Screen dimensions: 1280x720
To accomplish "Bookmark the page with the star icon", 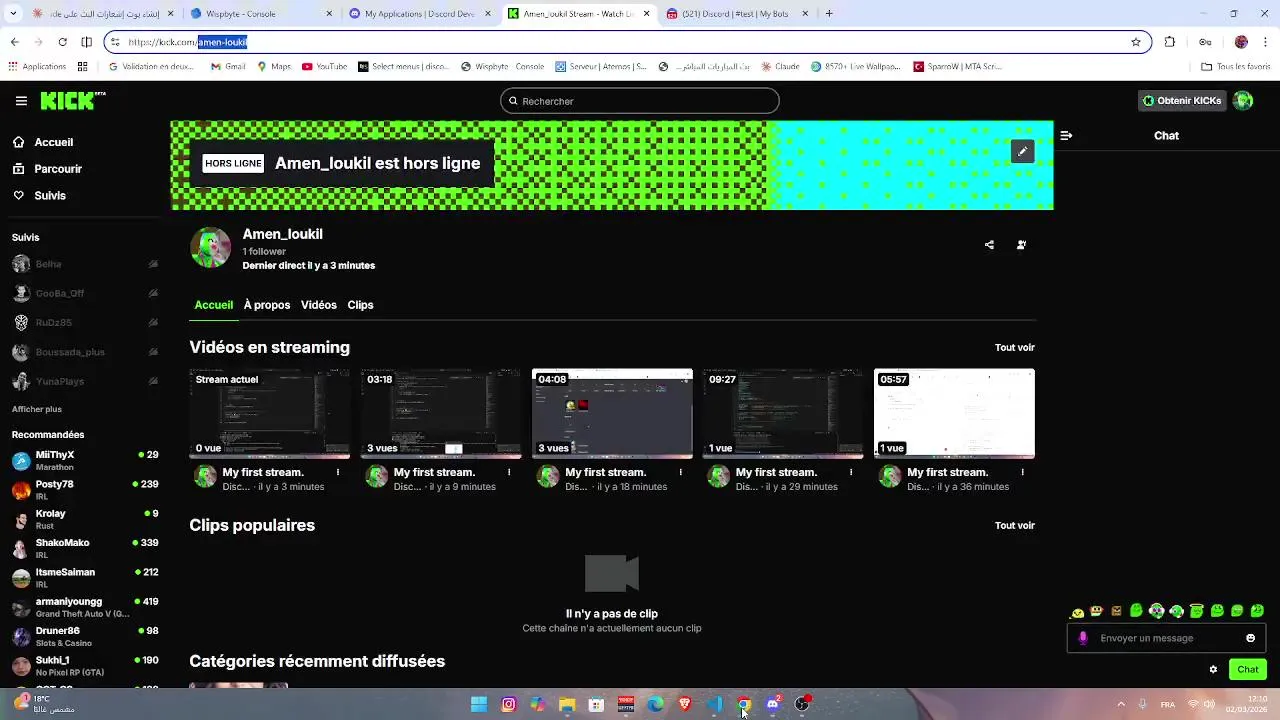I will coord(1136,42).
